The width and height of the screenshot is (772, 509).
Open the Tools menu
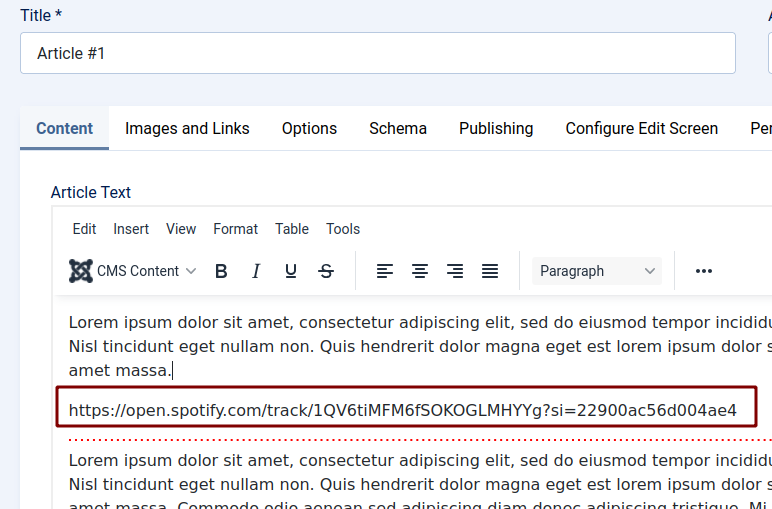[343, 229]
